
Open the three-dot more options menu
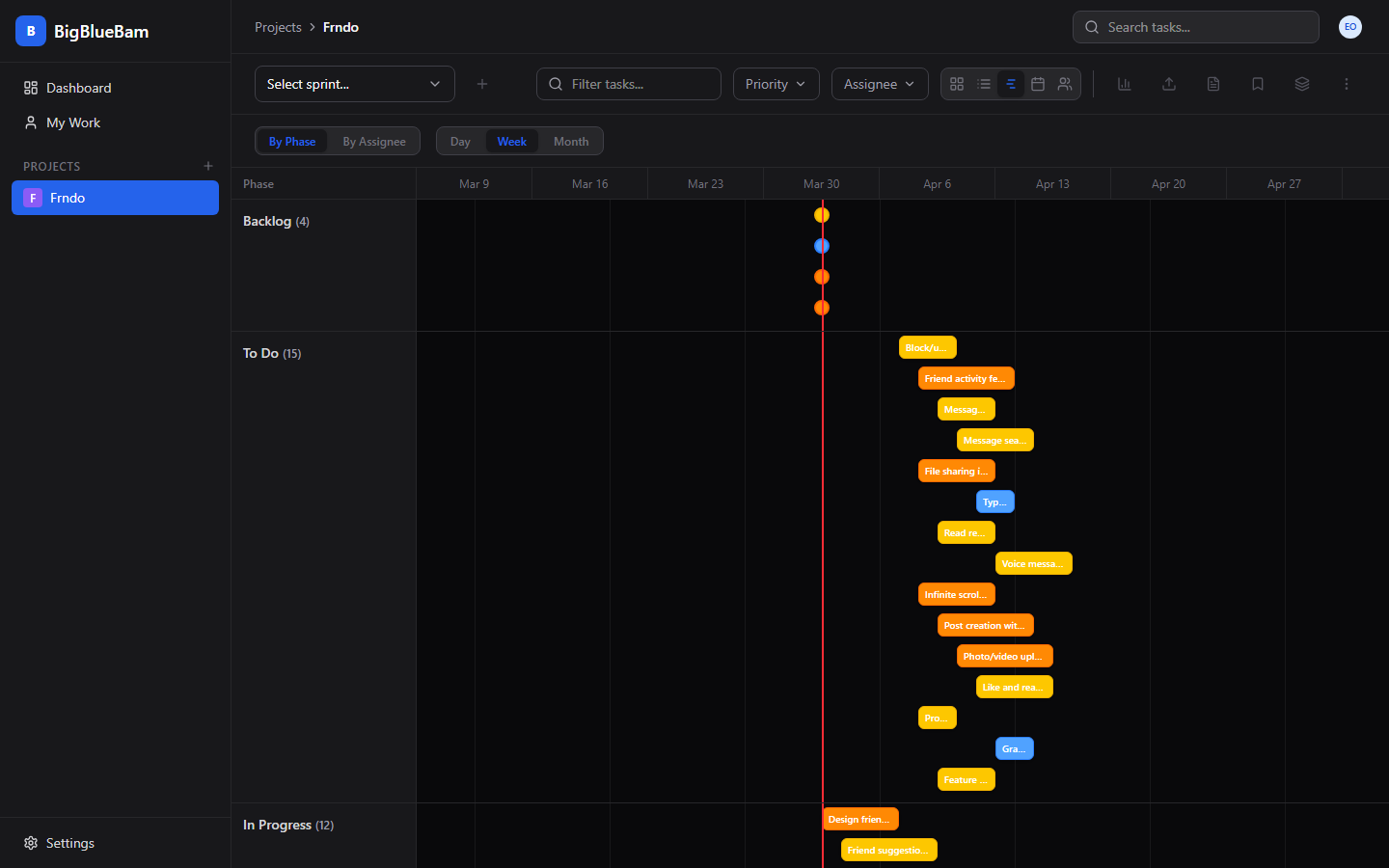[x=1347, y=84]
